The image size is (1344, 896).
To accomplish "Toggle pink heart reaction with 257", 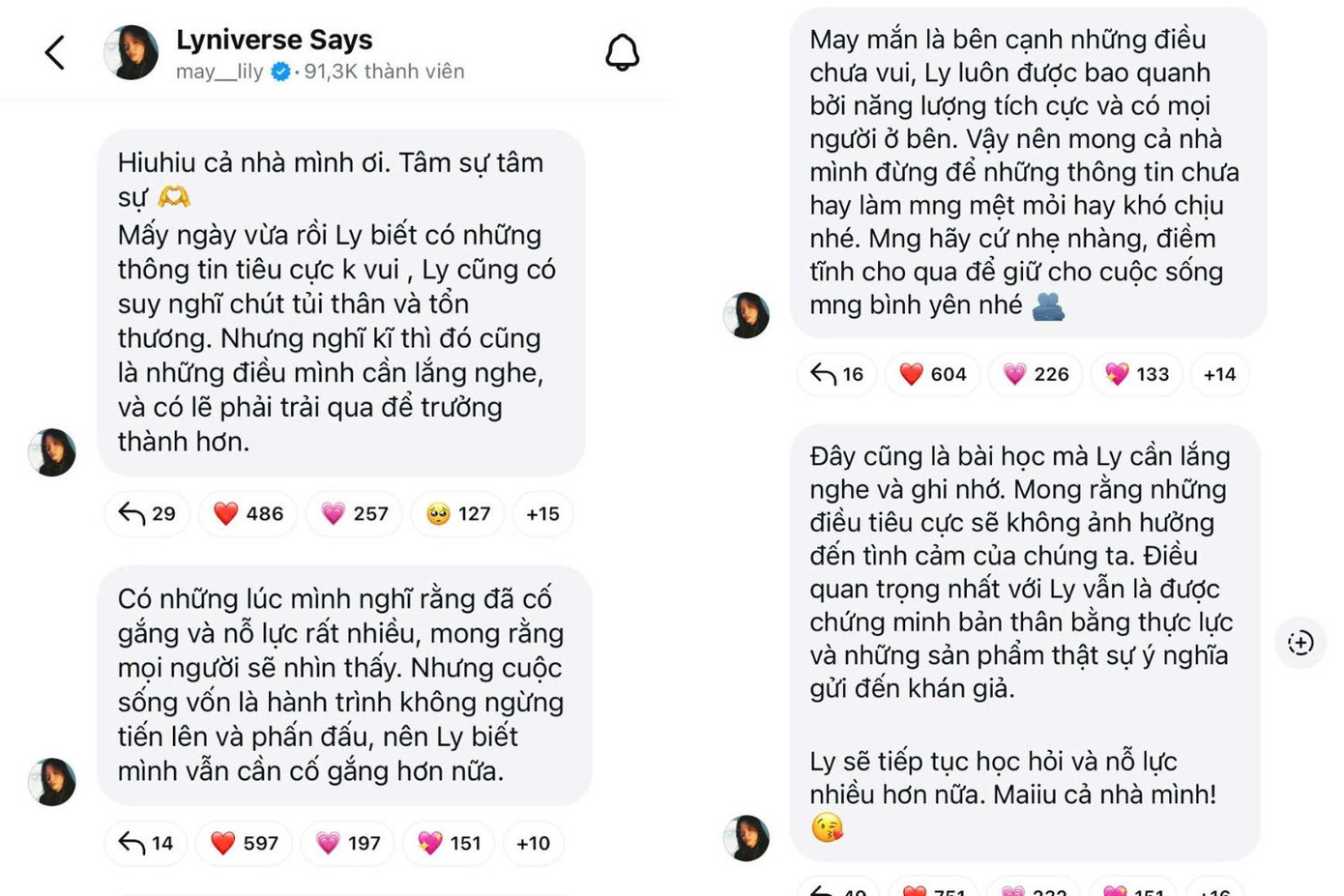I will (x=355, y=514).
